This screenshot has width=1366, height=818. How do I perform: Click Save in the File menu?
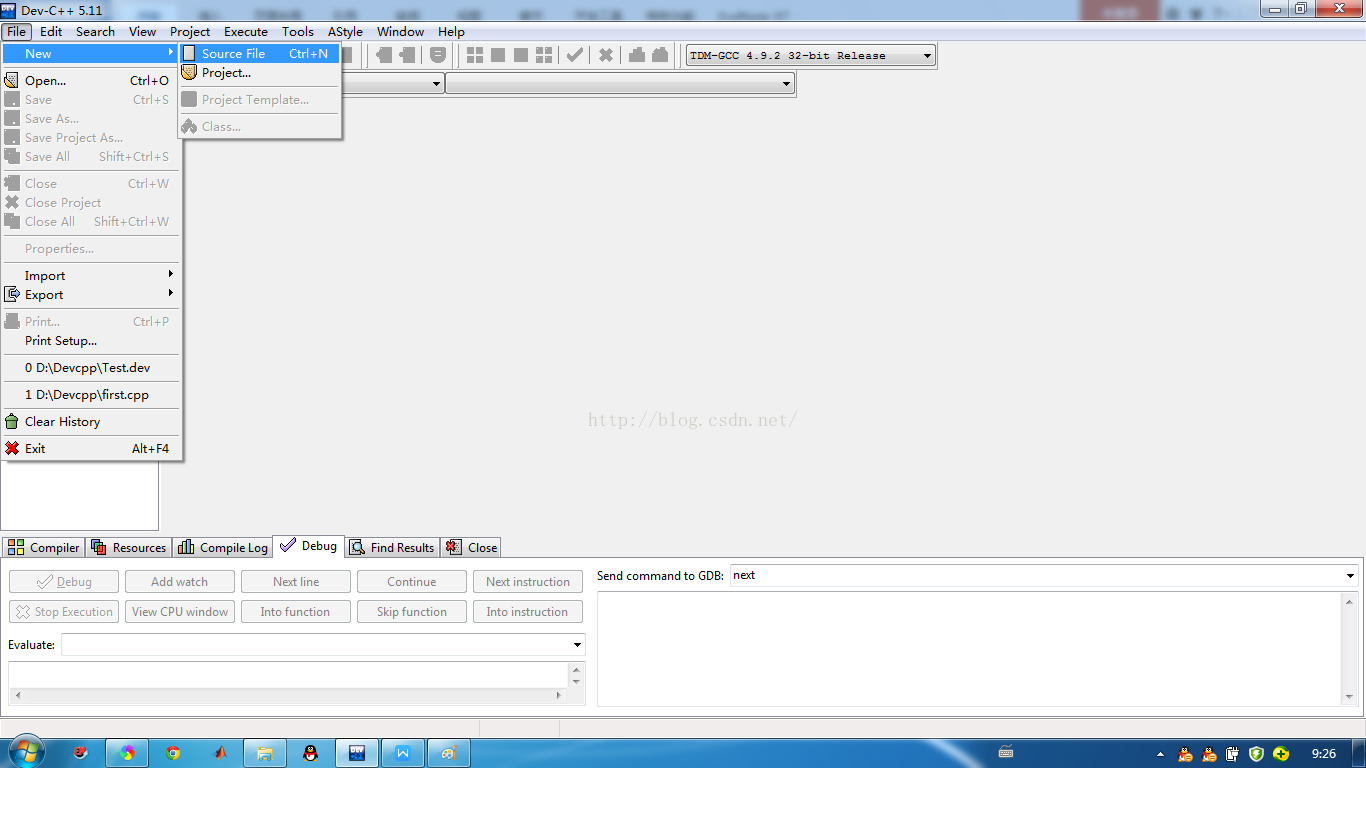(x=90, y=99)
